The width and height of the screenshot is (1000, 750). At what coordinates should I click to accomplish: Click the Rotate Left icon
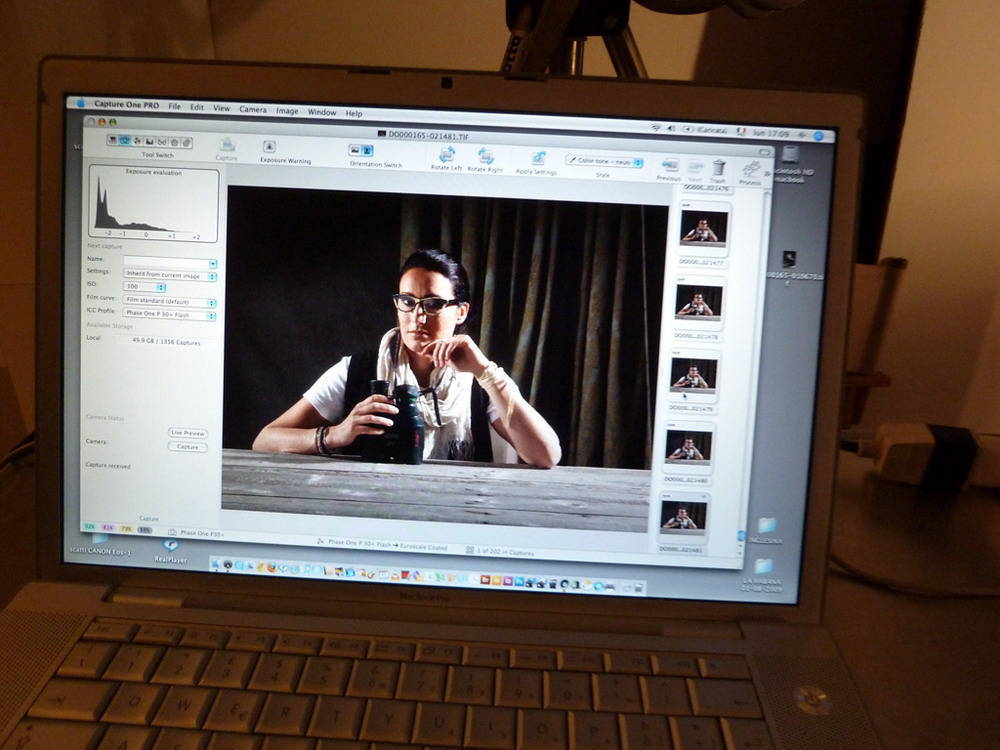coord(446,155)
